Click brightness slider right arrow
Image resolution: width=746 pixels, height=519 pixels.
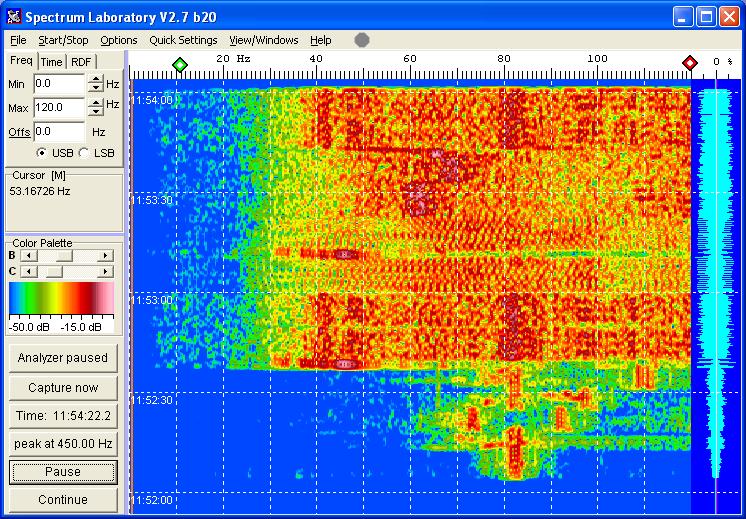point(105,256)
